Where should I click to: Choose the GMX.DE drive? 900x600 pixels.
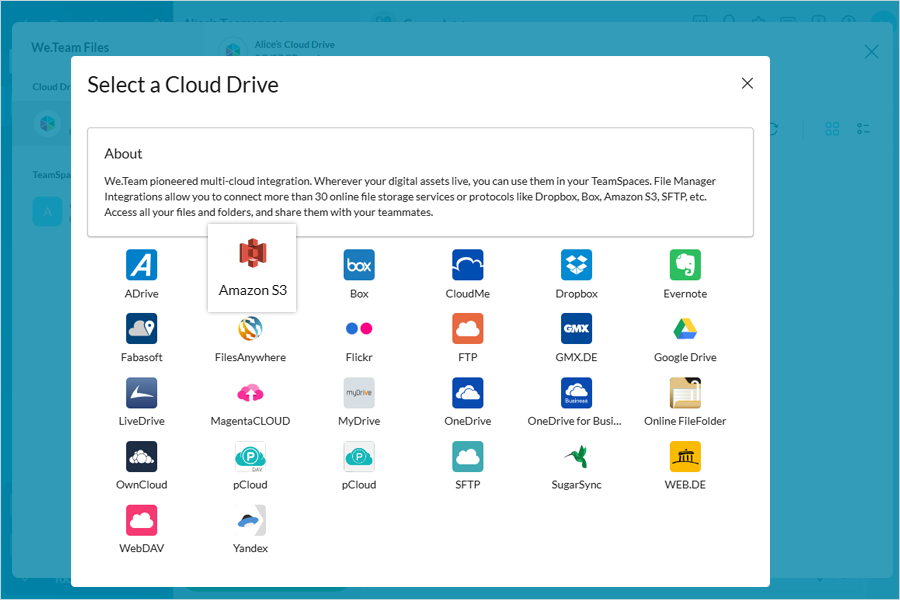(x=576, y=328)
